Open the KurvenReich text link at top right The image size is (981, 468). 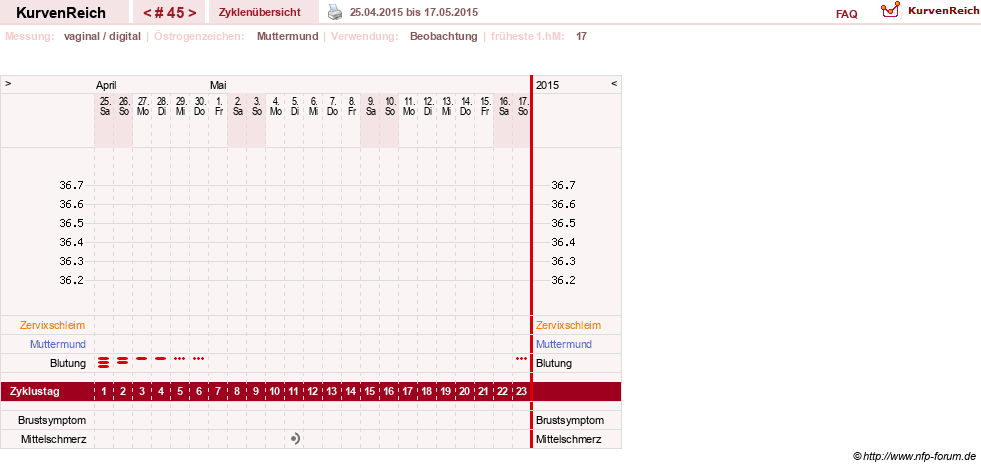[943, 11]
